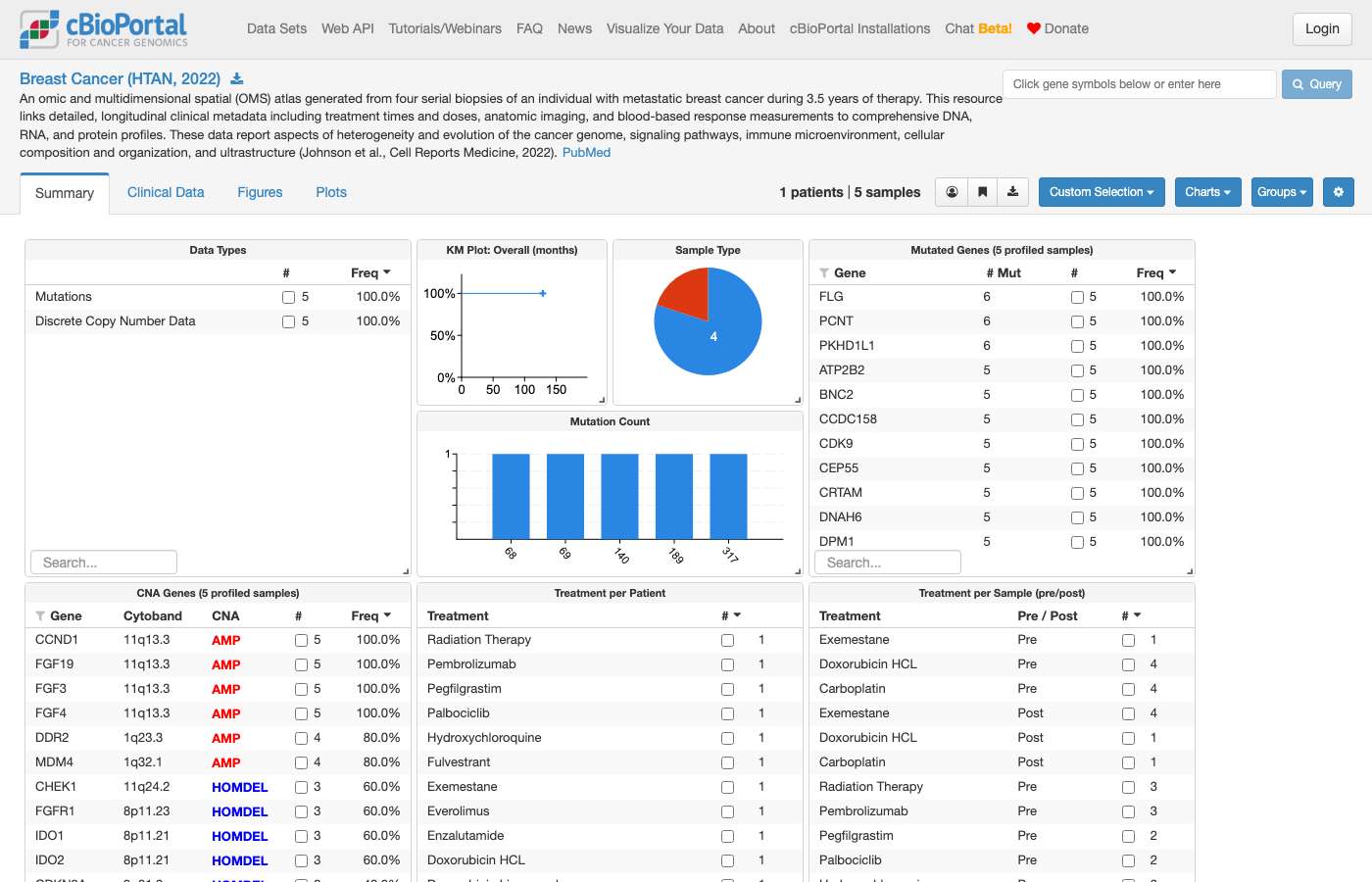Tick the Radiation Therapy patient checkbox
The height and width of the screenshot is (882, 1372).
click(727, 640)
